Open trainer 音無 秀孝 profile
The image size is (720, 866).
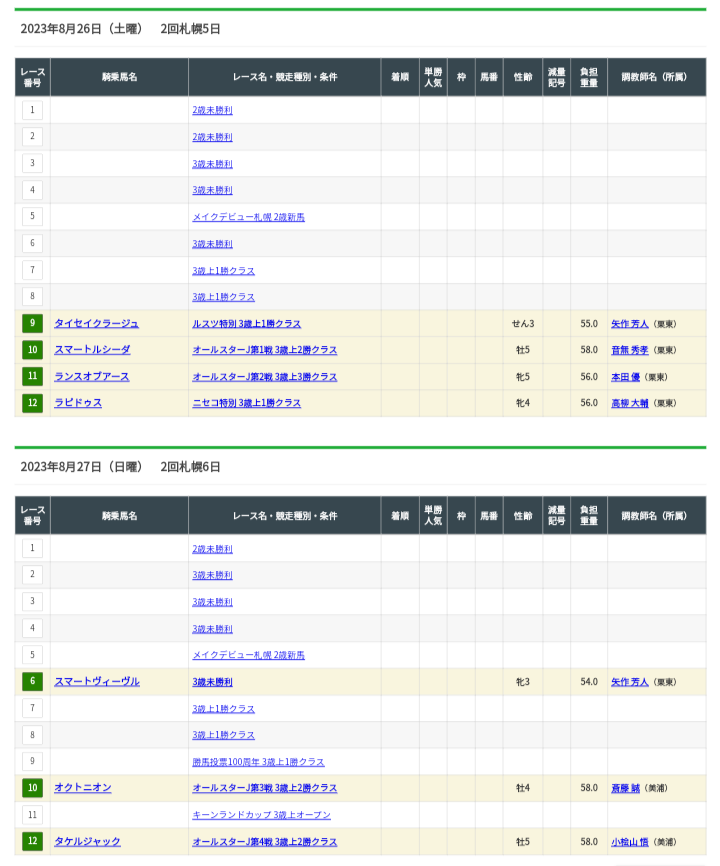630,350
